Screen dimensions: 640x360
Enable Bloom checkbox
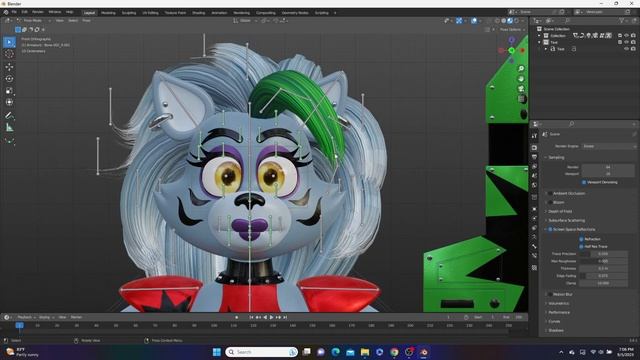(550, 202)
